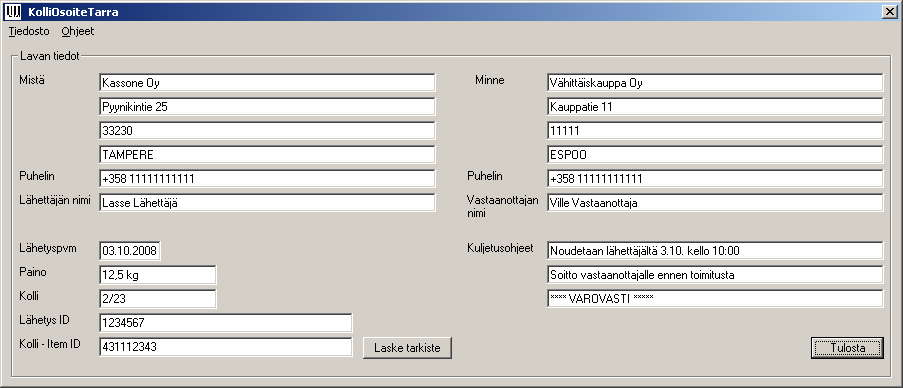Select the 33230 postal code field

coord(267,131)
